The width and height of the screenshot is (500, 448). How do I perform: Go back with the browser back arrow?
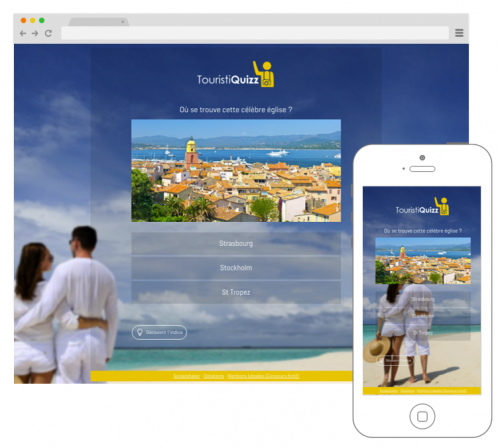click(23, 33)
